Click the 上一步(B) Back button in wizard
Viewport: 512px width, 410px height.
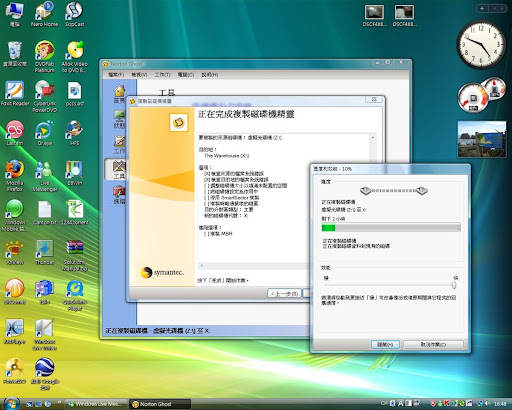click(x=284, y=294)
